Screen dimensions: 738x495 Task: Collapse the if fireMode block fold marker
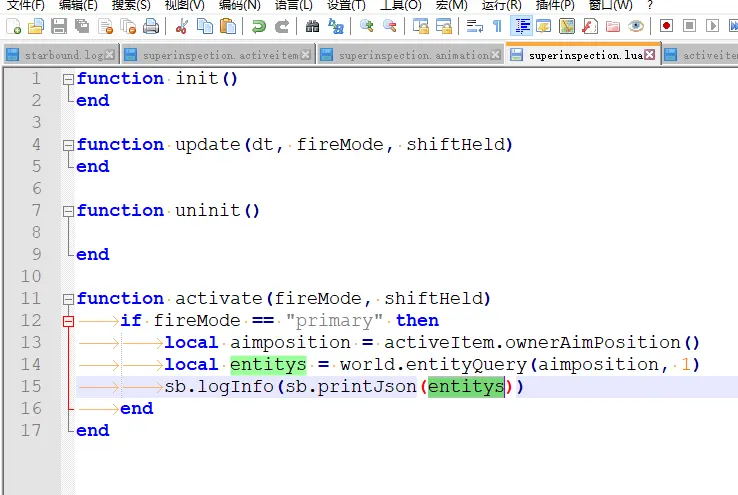[x=68, y=321]
